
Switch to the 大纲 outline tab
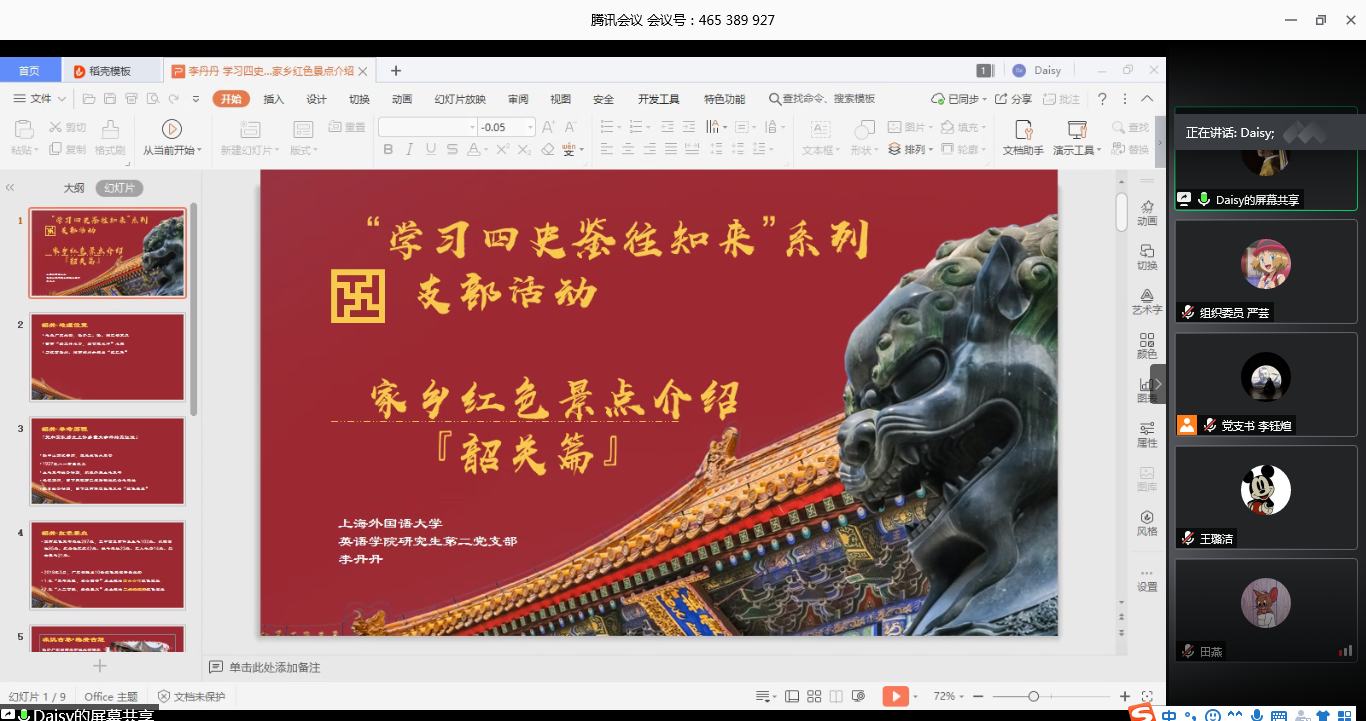pos(74,188)
